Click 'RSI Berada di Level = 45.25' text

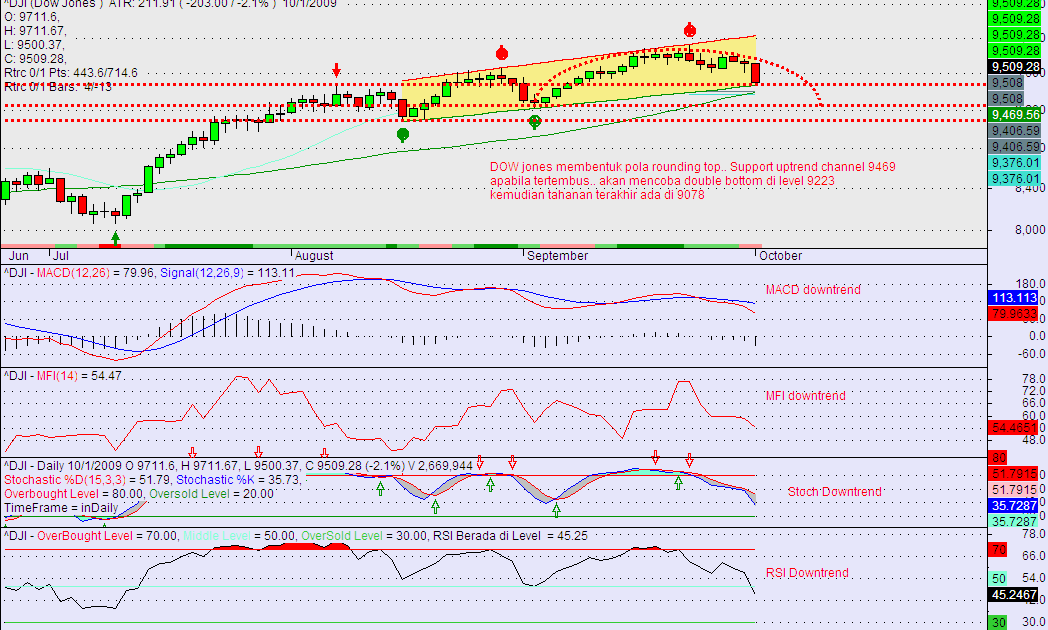tap(511, 536)
